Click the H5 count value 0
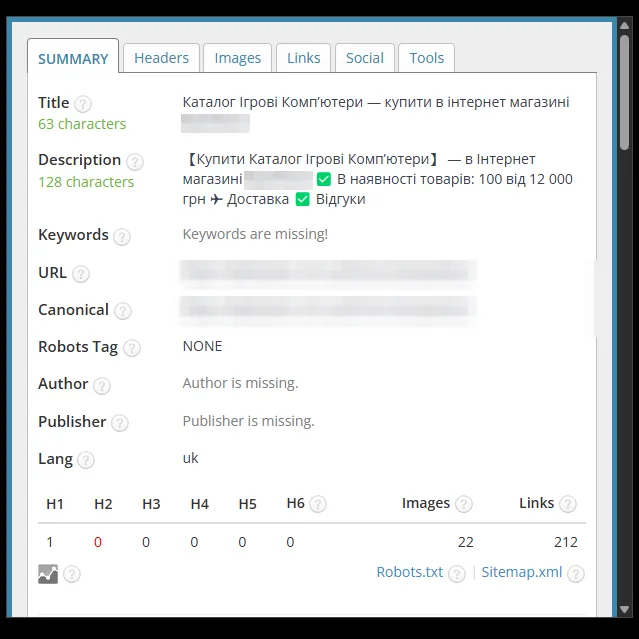This screenshot has height=639, width=639. point(242,542)
